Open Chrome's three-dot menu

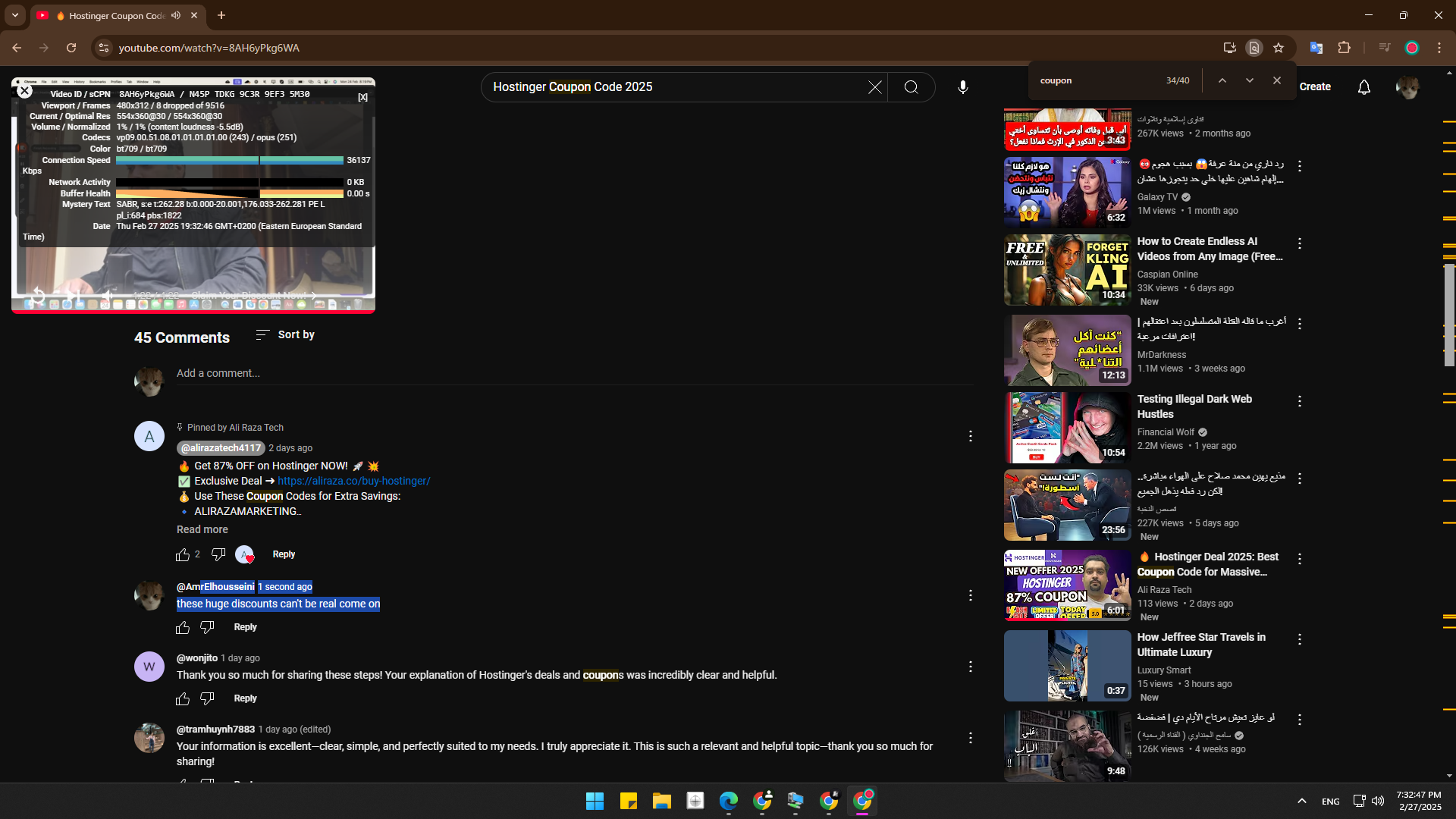[x=1439, y=48]
